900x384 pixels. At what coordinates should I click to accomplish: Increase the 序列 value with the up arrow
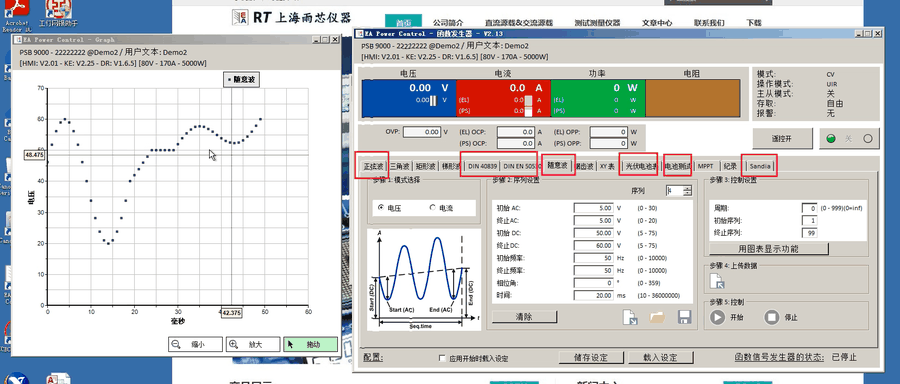click(x=688, y=188)
